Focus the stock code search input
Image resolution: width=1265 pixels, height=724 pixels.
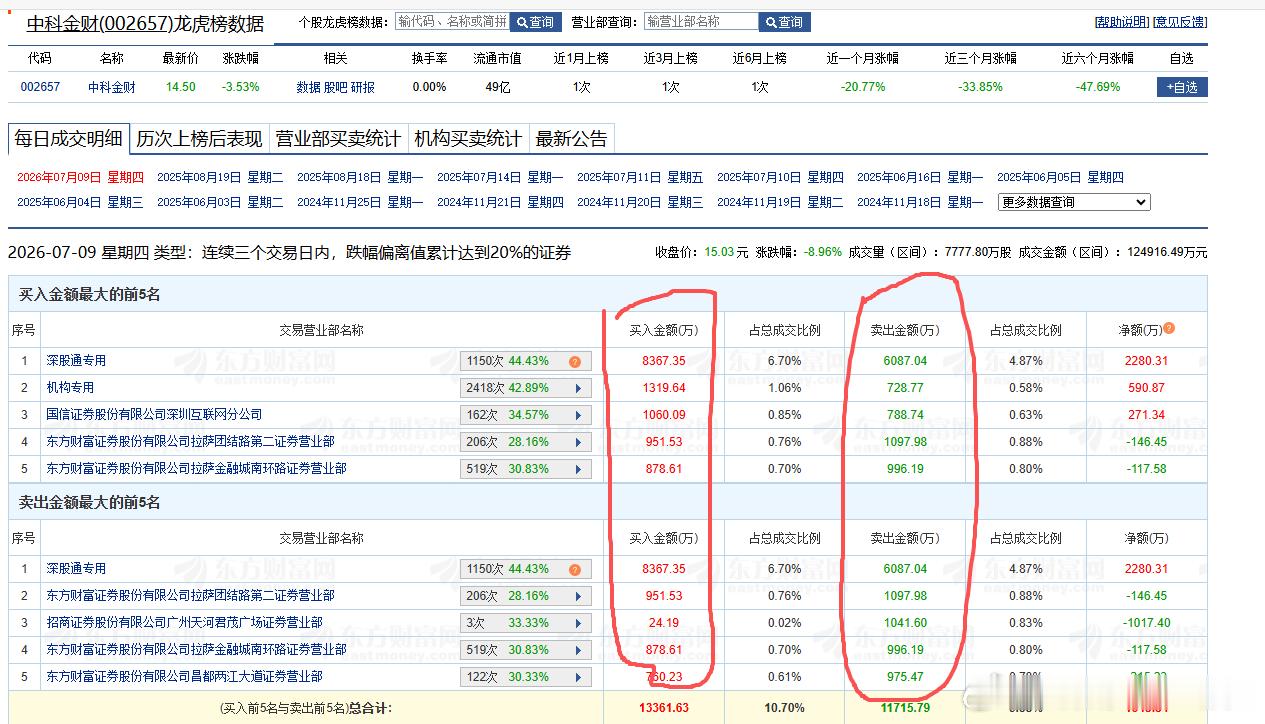coord(452,22)
